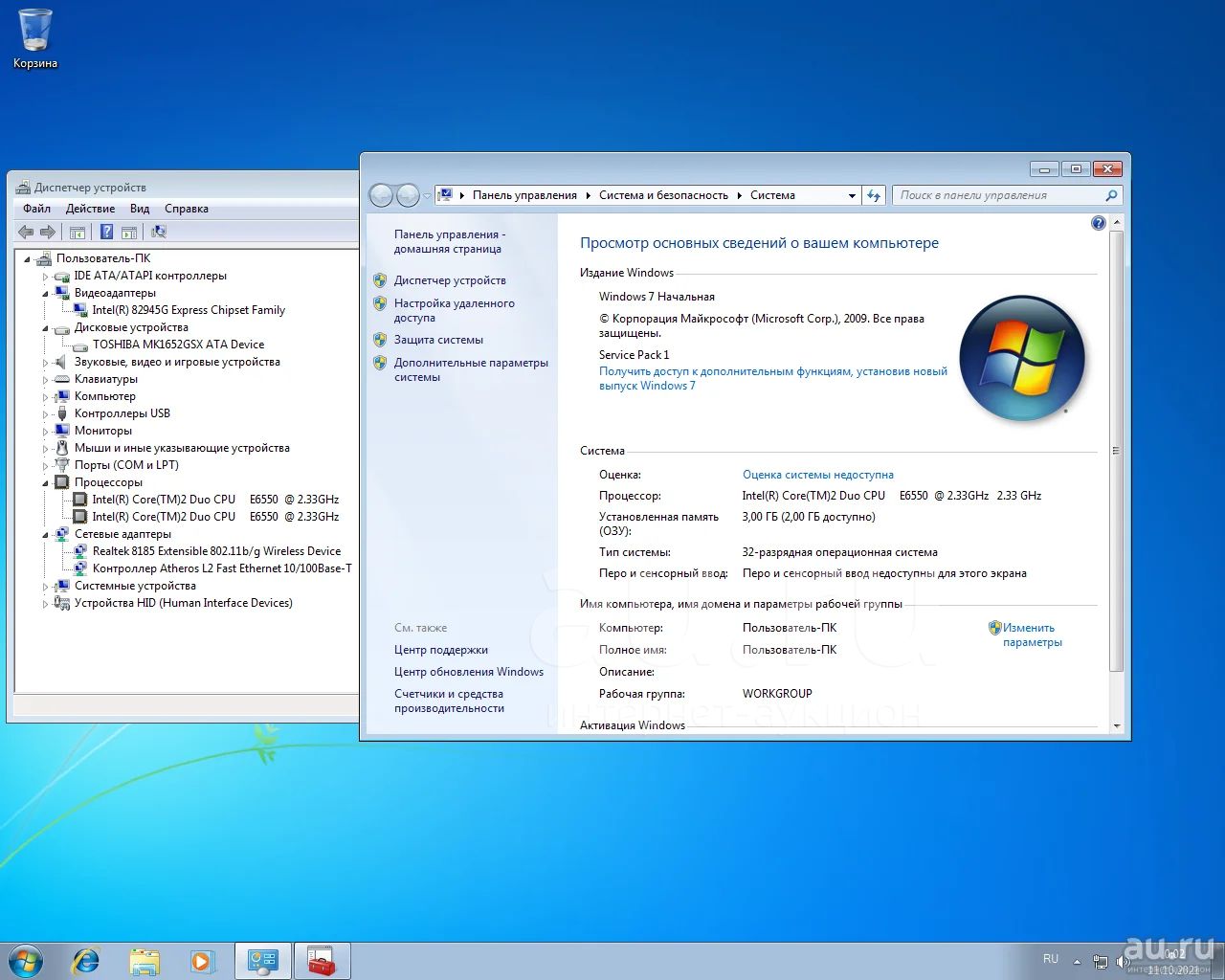Open the Windows Start orb
Image resolution: width=1225 pixels, height=980 pixels.
(x=26, y=961)
